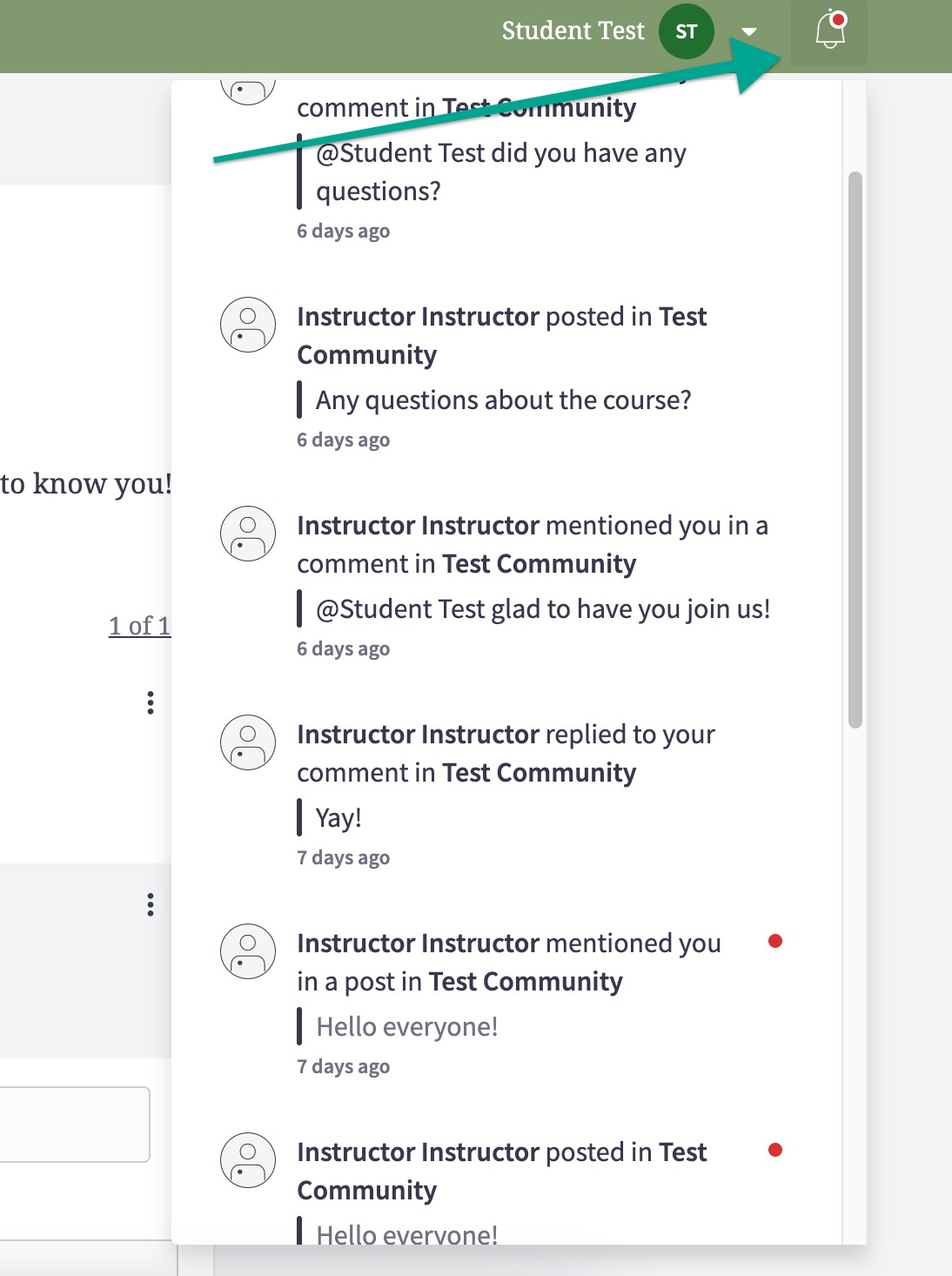Click Instructor's avatar beside the 'Yay!' reply
The width and height of the screenshot is (952, 1276).
247,743
